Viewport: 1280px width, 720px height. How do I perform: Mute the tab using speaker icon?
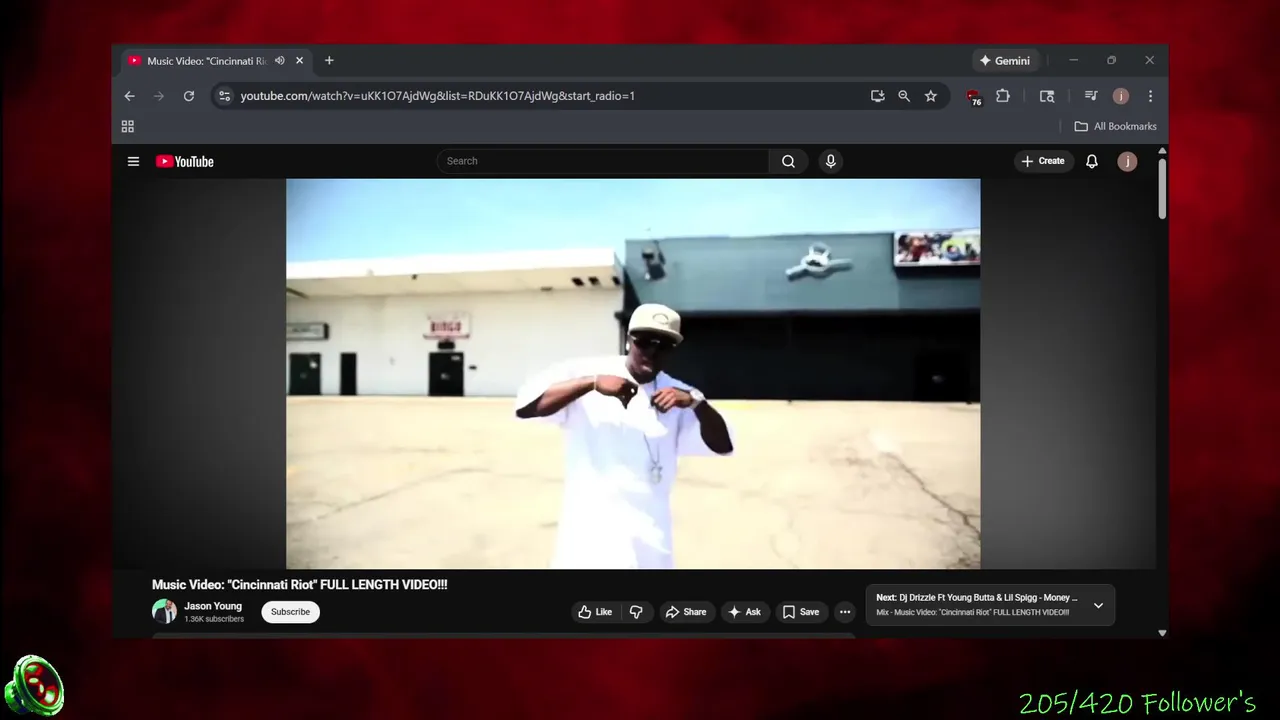pyautogui.click(x=280, y=61)
